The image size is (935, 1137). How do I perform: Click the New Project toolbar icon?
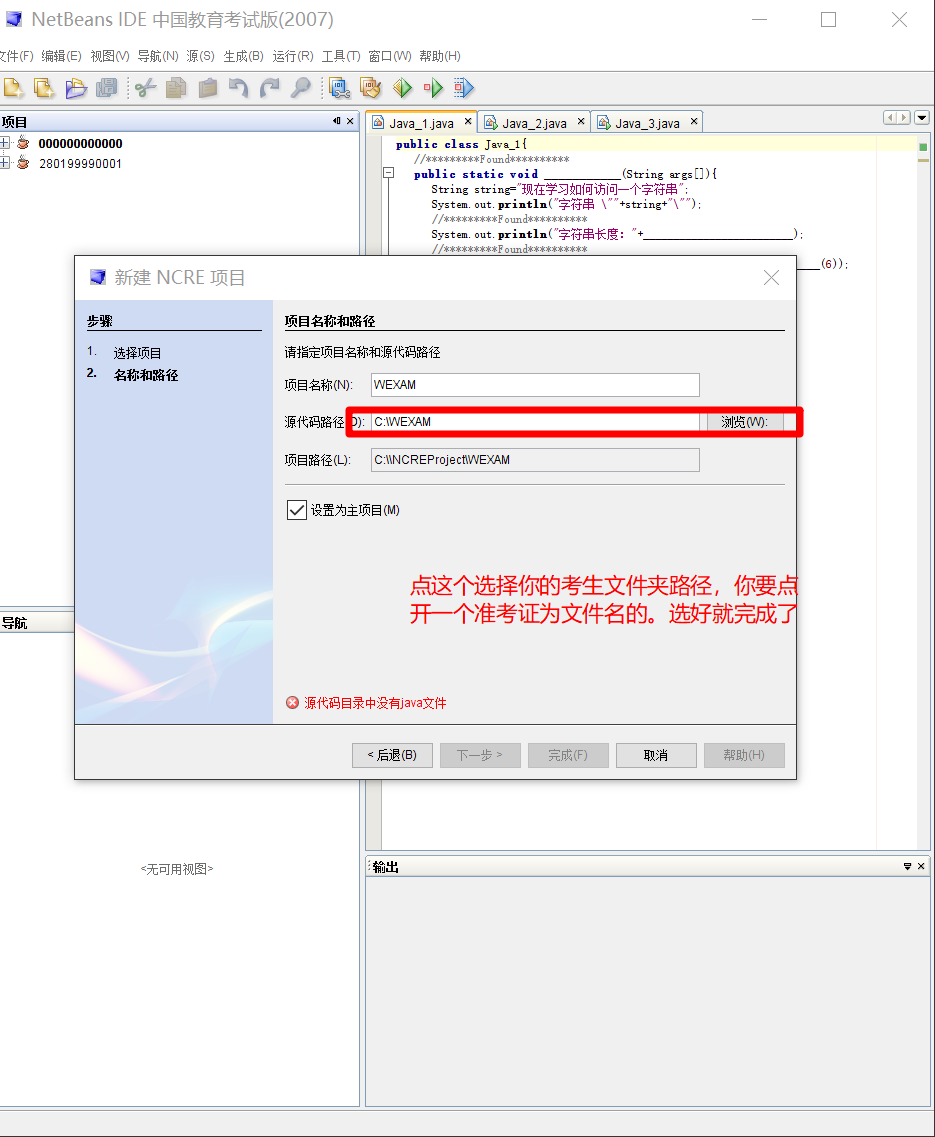tap(43, 88)
